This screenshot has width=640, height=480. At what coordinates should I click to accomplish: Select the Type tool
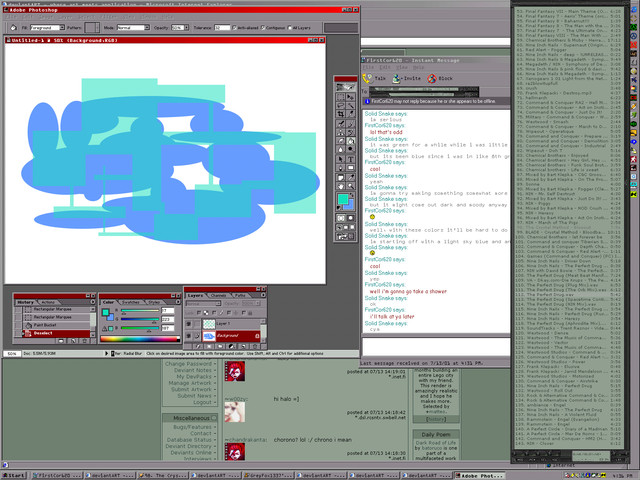[x=350, y=159]
